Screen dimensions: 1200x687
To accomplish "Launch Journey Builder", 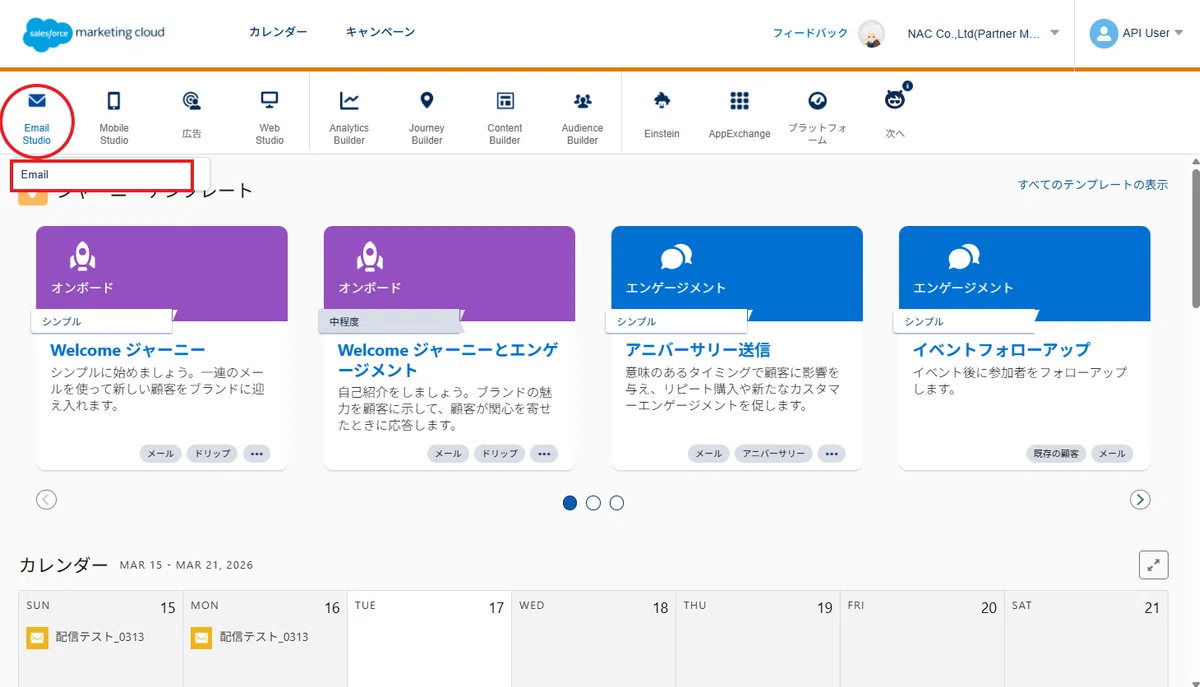I will (x=427, y=118).
